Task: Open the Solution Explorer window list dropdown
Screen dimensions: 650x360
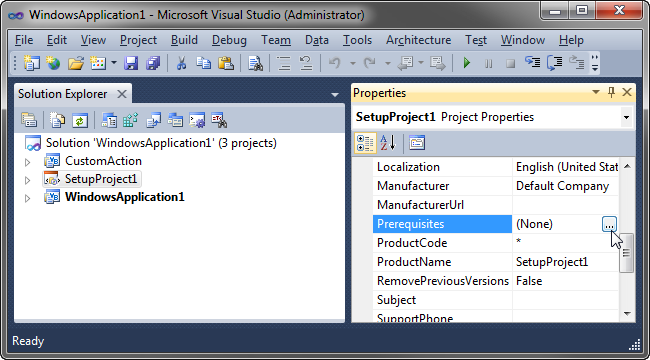Action: tap(335, 95)
